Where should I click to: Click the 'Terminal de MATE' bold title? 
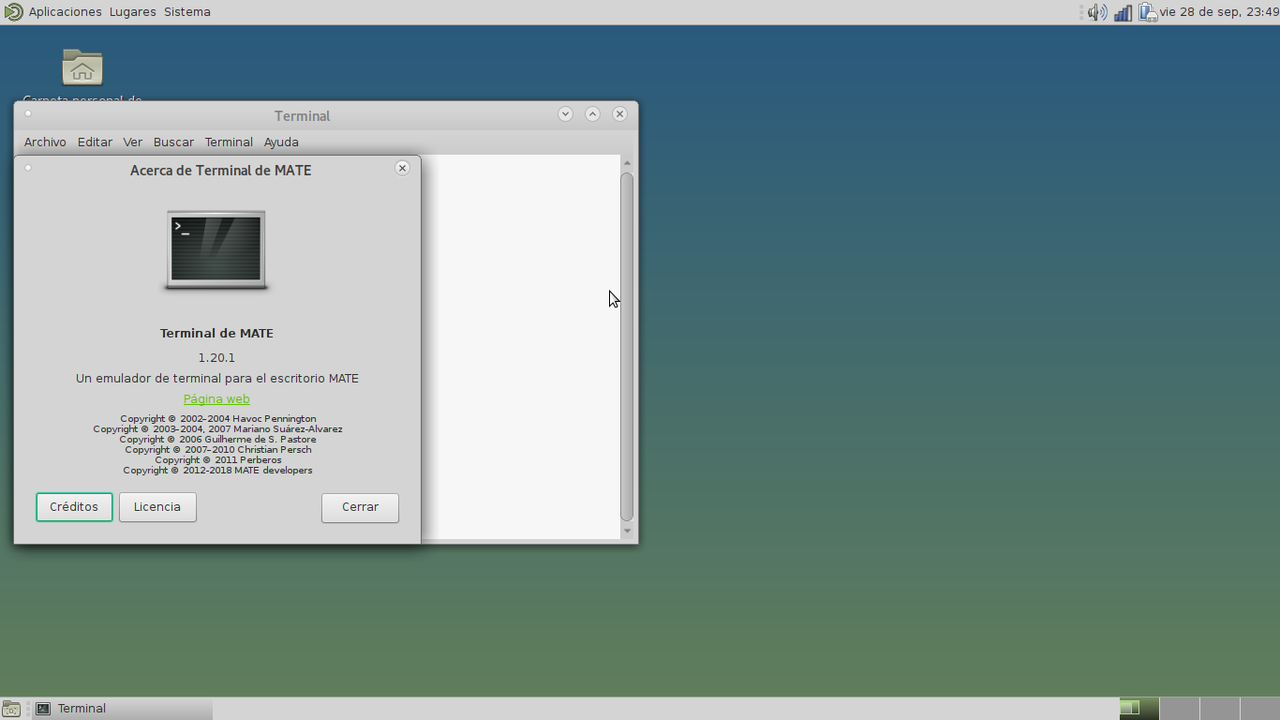216,334
